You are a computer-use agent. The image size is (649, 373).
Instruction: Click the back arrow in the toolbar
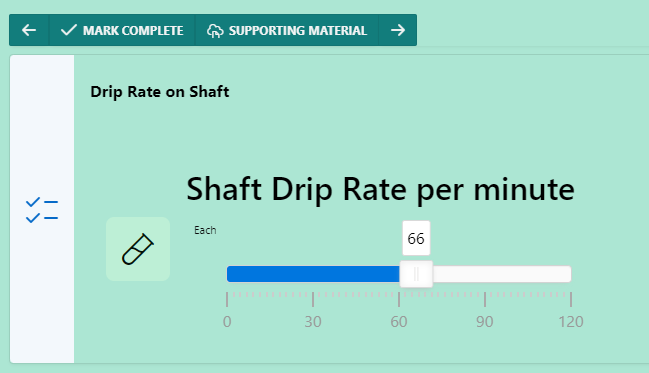pyautogui.click(x=29, y=30)
